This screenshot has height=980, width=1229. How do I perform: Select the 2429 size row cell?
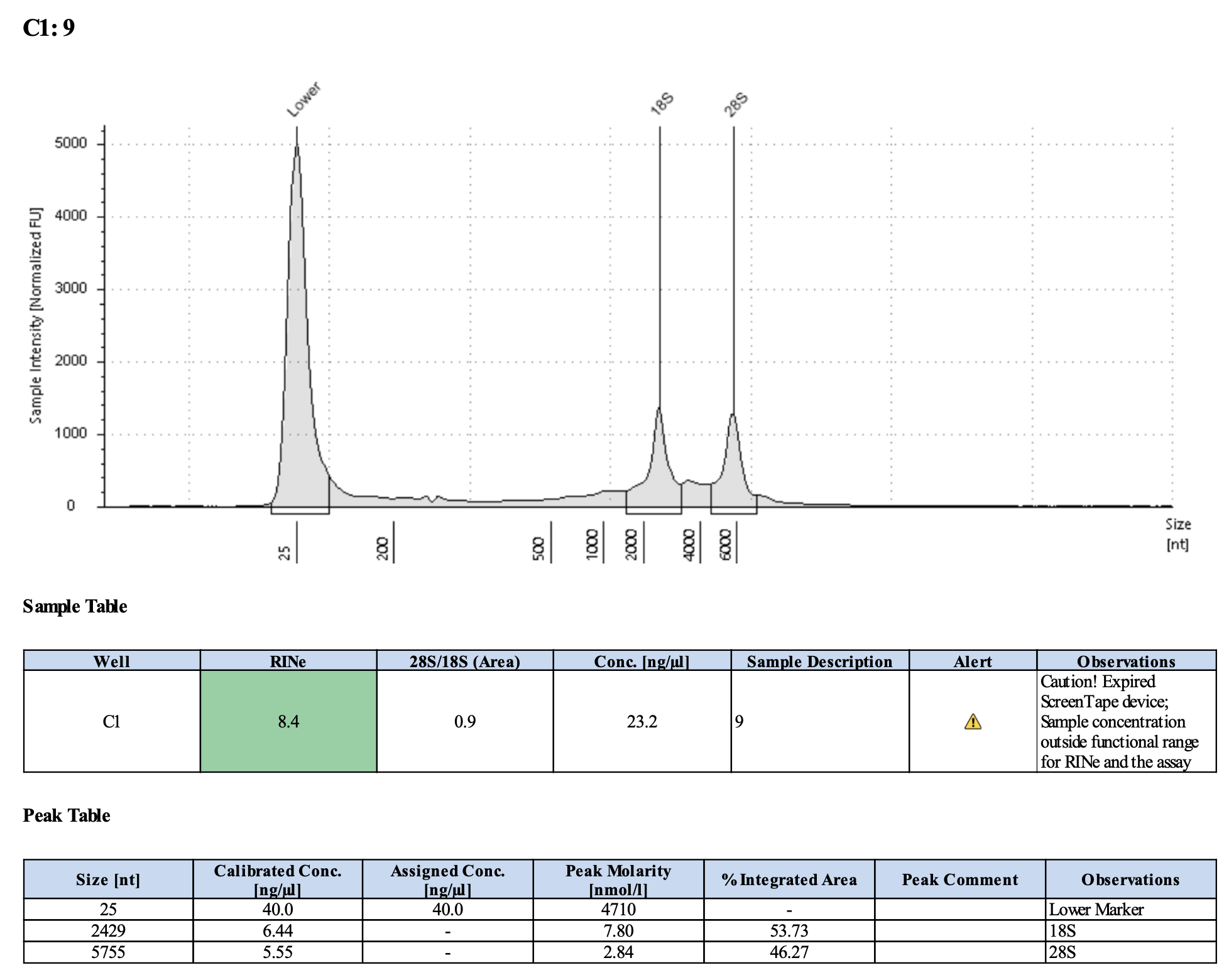108,930
